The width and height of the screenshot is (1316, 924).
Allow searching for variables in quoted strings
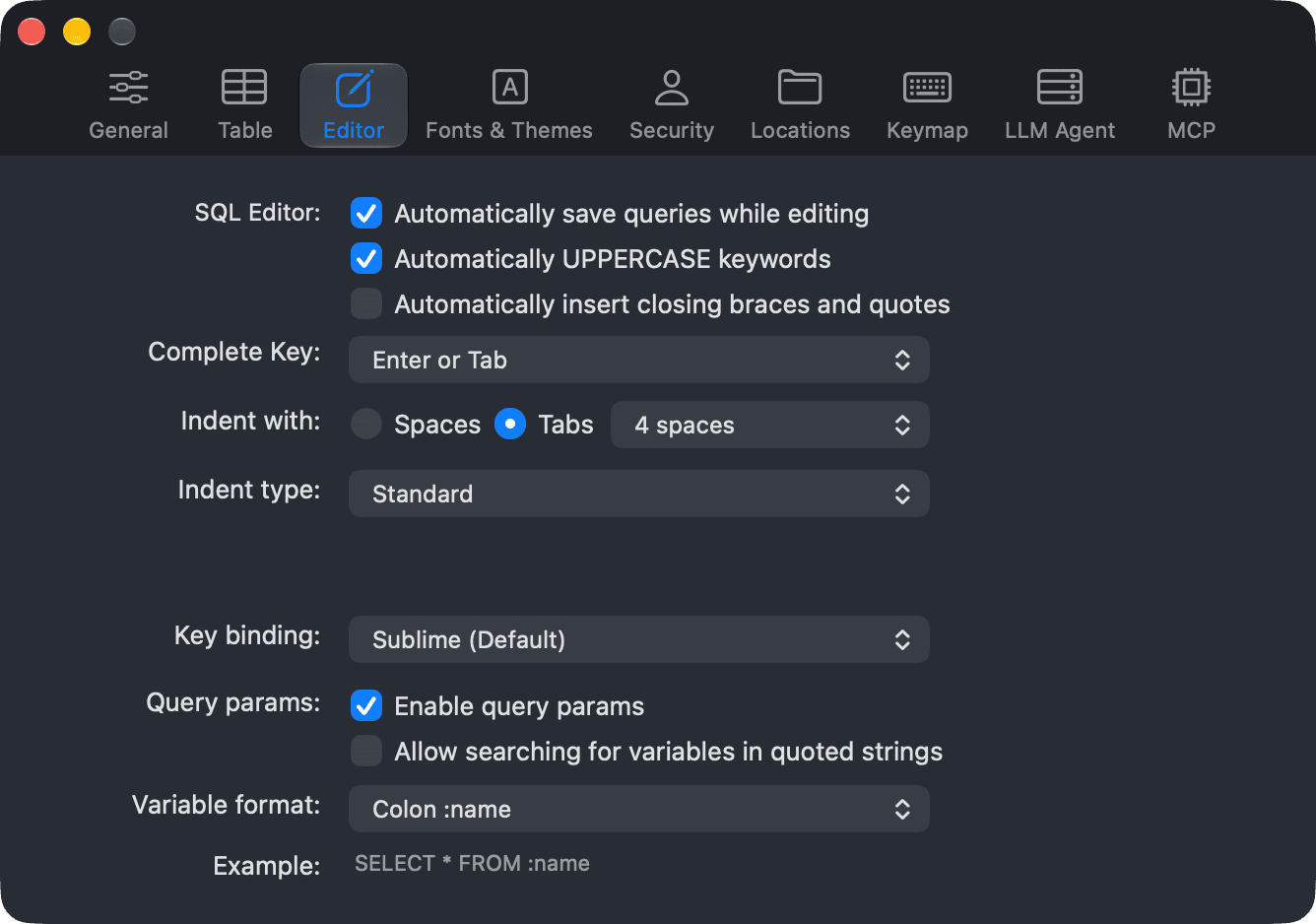pyautogui.click(x=366, y=752)
